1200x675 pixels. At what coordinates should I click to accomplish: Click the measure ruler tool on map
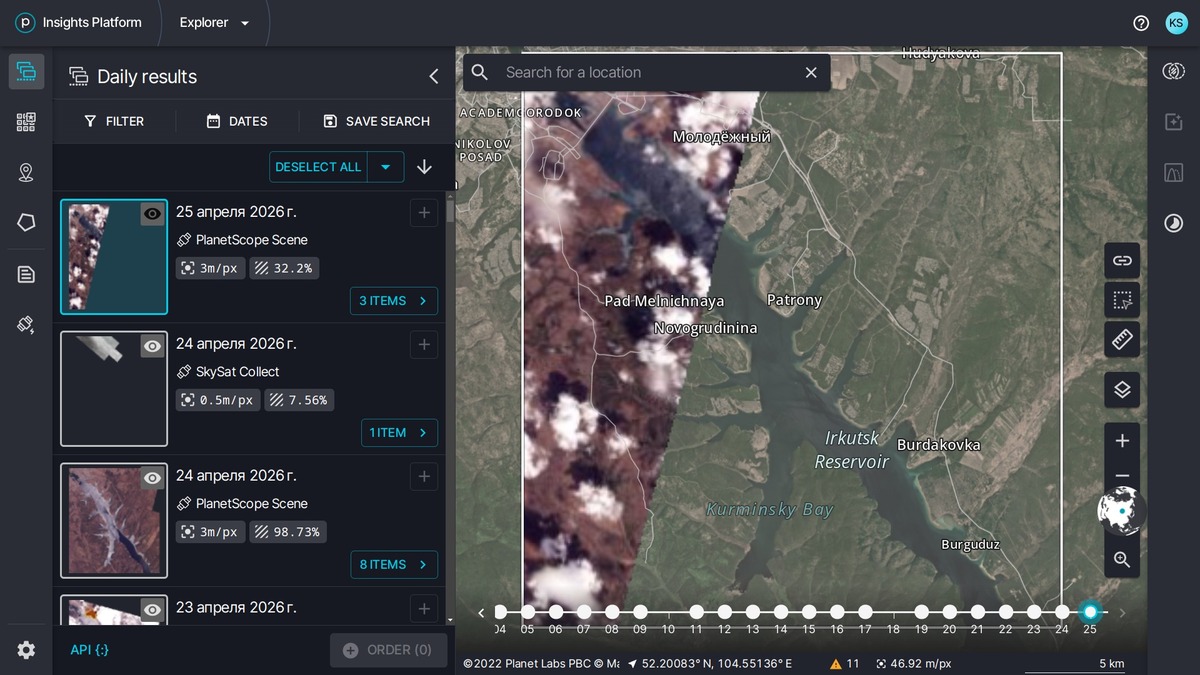1122,339
